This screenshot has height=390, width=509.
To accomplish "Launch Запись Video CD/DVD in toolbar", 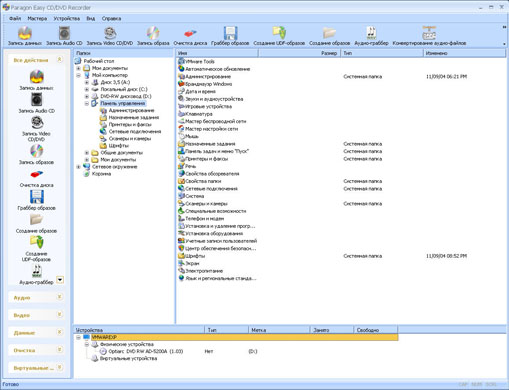I will point(110,36).
